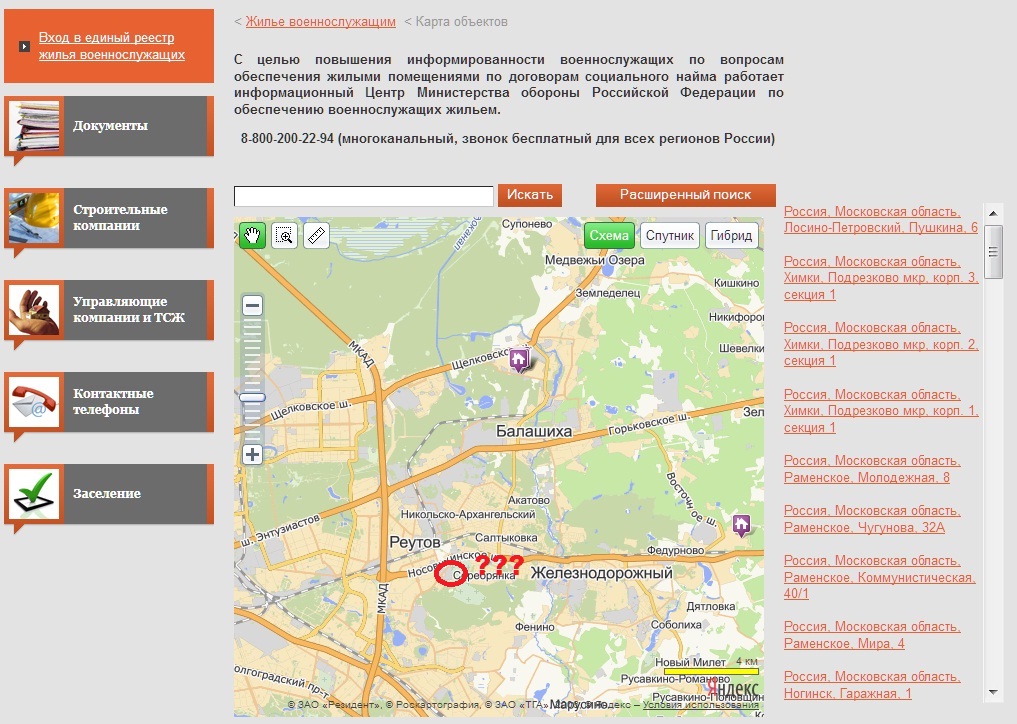Click the Заселение green checkmark icon
Image resolution: width=1017 pixels, height=724 pixels.
(36, 494)
